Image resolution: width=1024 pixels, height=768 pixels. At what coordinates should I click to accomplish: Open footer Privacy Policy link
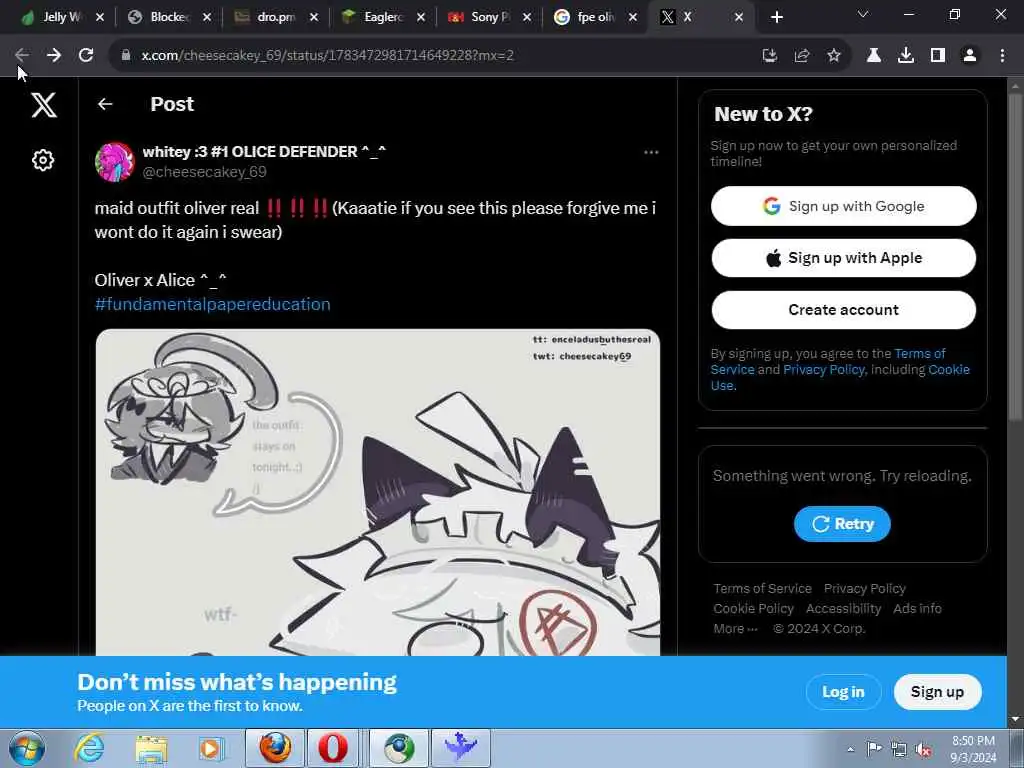point(865,588)
